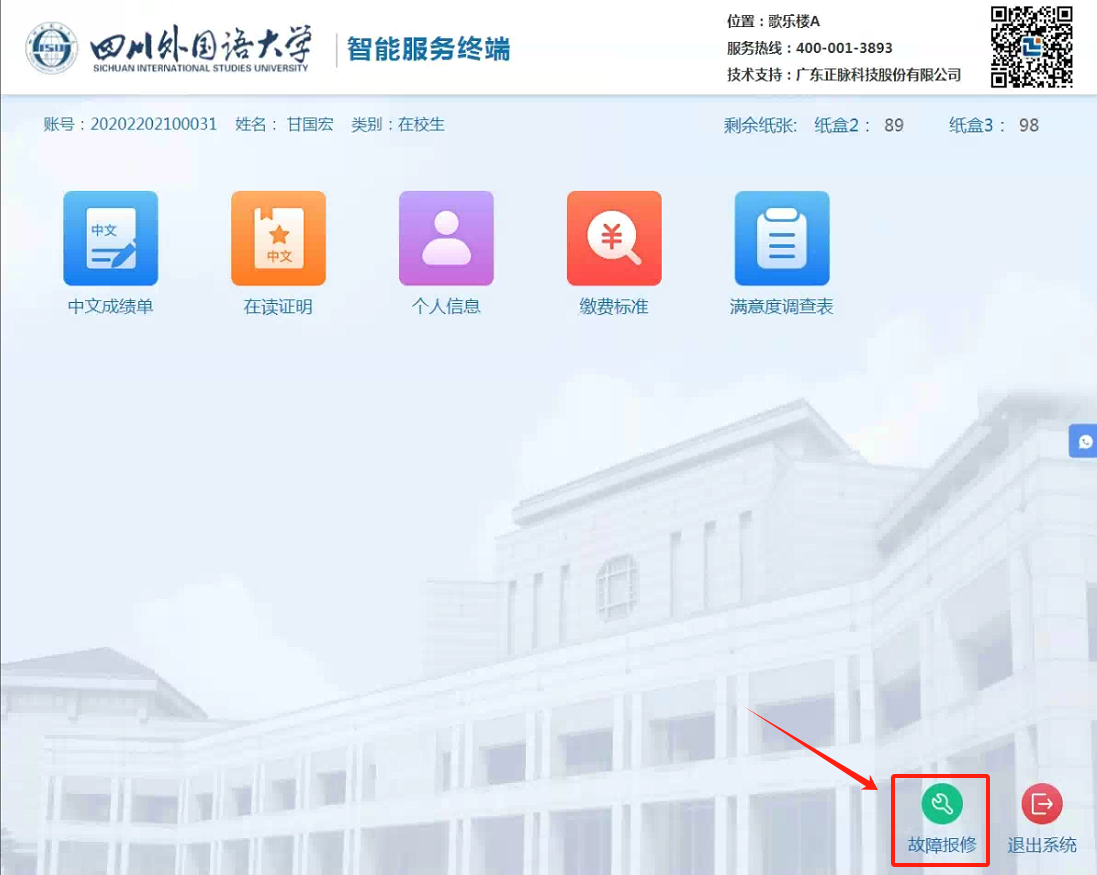Open the 中文成绩单 transcript icon
Image resolution: width=1097 pixels, height=875 pixels.
tap(111, 239)
